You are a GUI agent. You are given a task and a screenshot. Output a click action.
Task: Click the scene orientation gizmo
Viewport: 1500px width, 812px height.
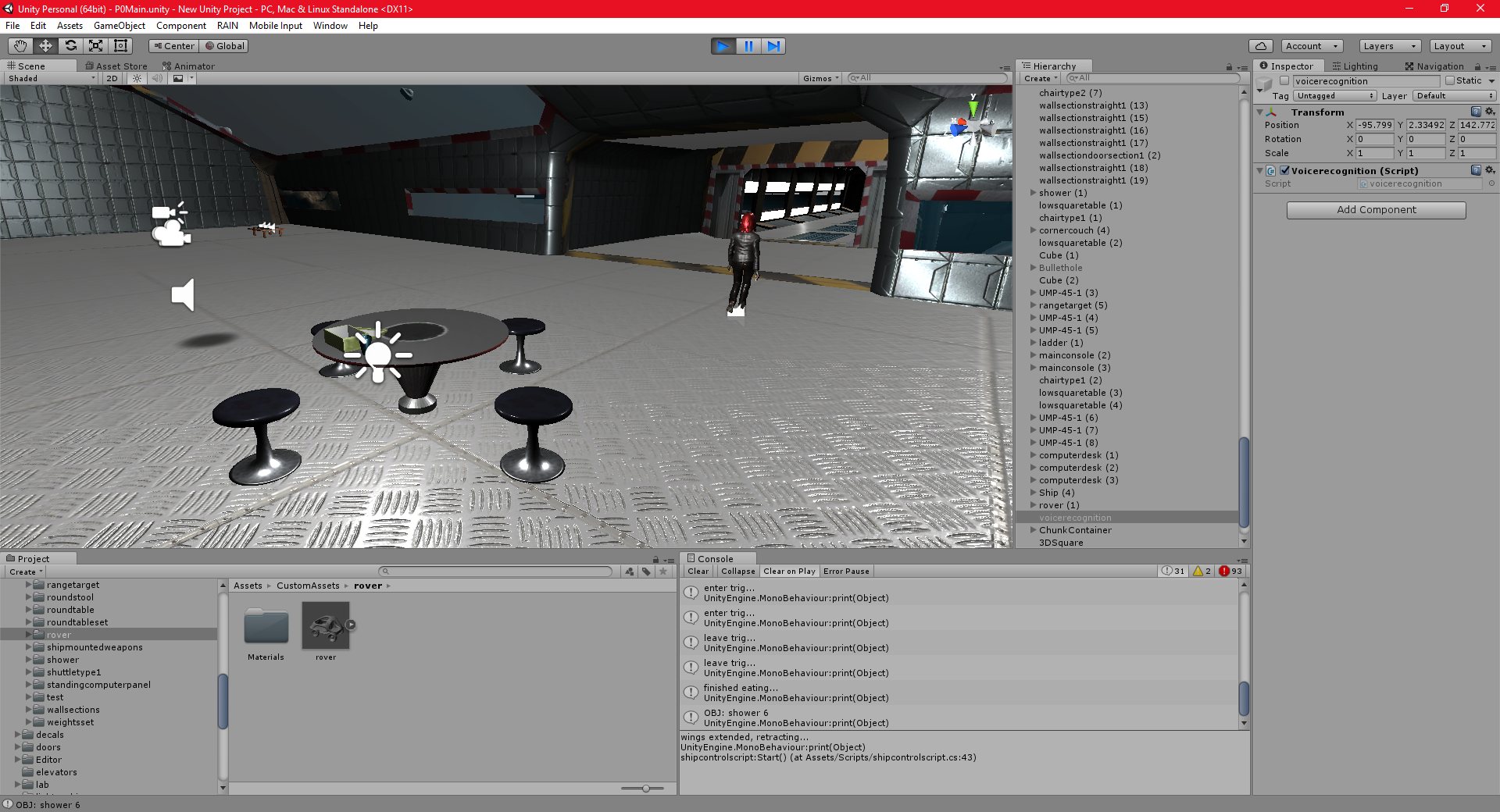(972, 123)
